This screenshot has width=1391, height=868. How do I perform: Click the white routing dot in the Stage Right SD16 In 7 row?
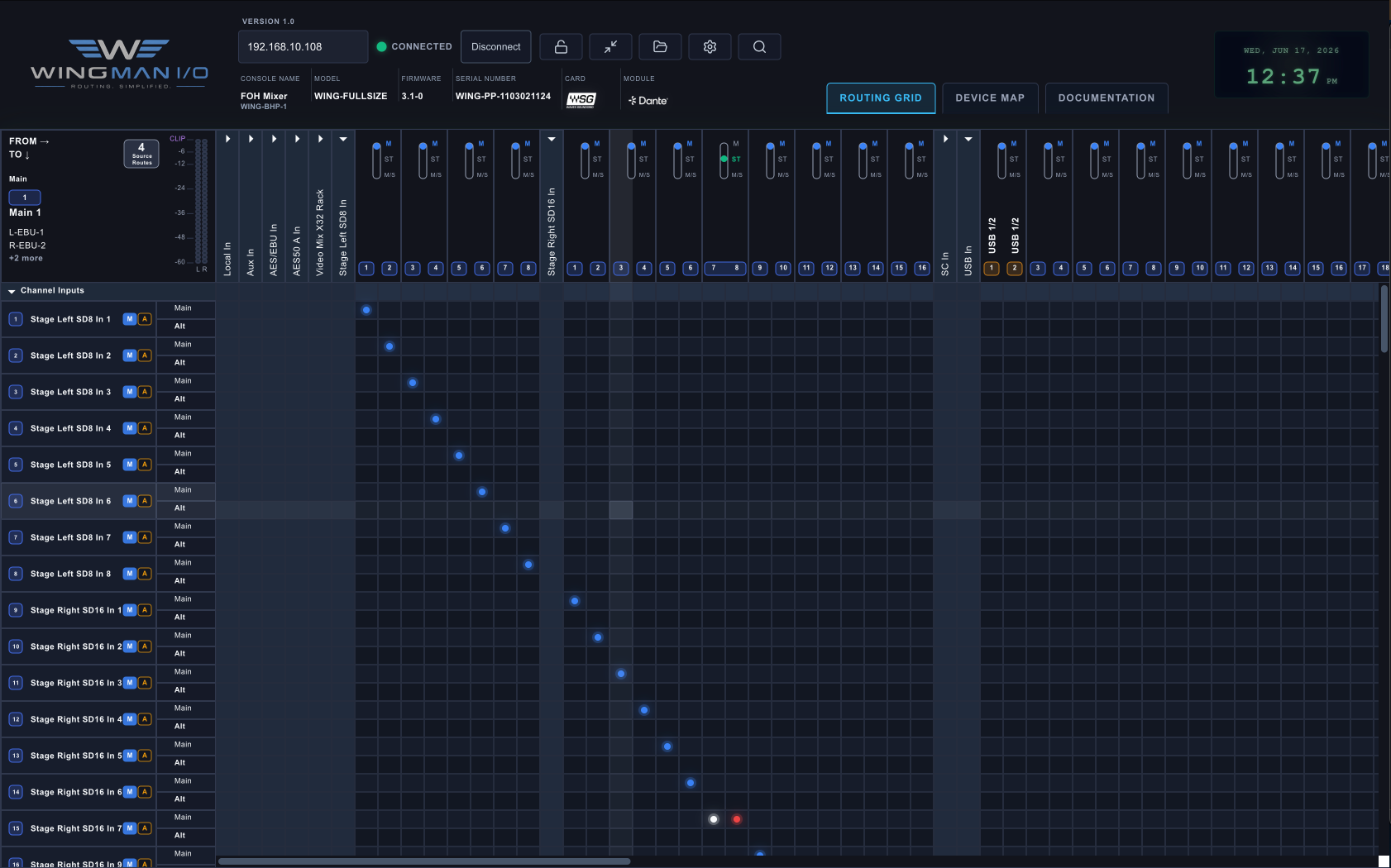[714, 819]
